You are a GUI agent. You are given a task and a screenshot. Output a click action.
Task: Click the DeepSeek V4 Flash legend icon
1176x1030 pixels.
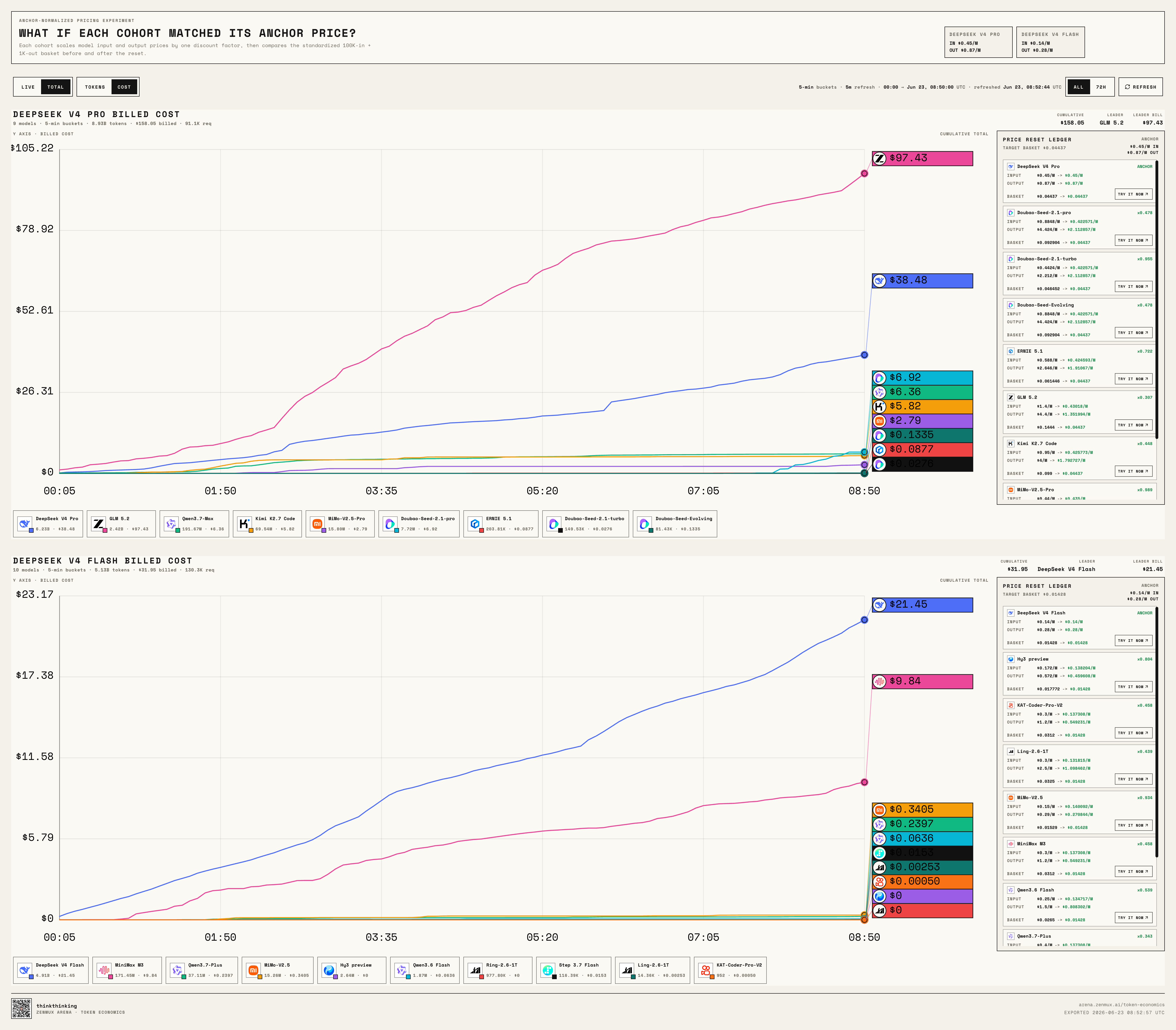[x=24, y=970]
